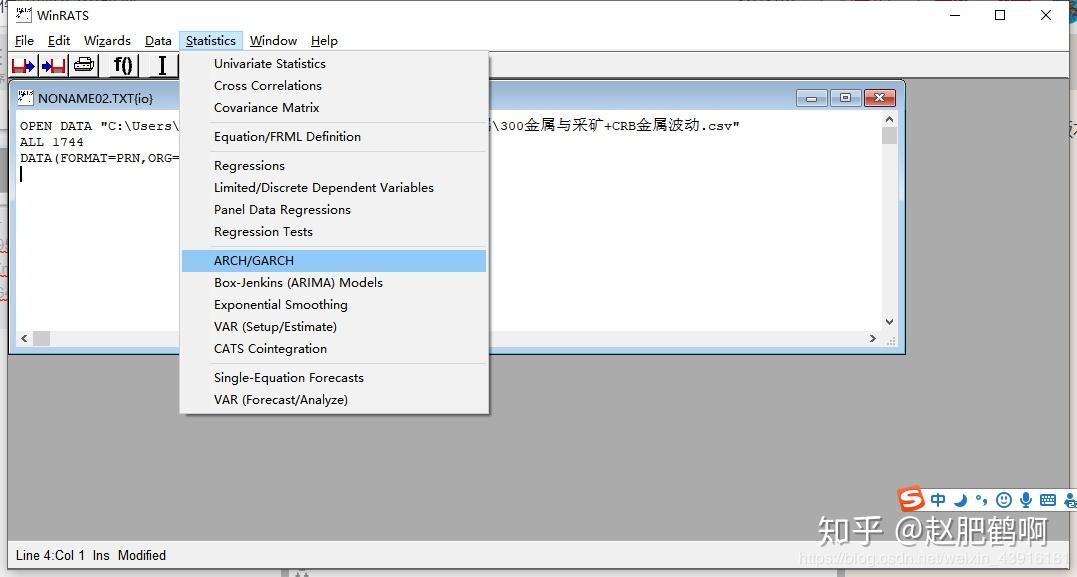
Task: Open the Data dropdown menu
Action: point(157,40)
